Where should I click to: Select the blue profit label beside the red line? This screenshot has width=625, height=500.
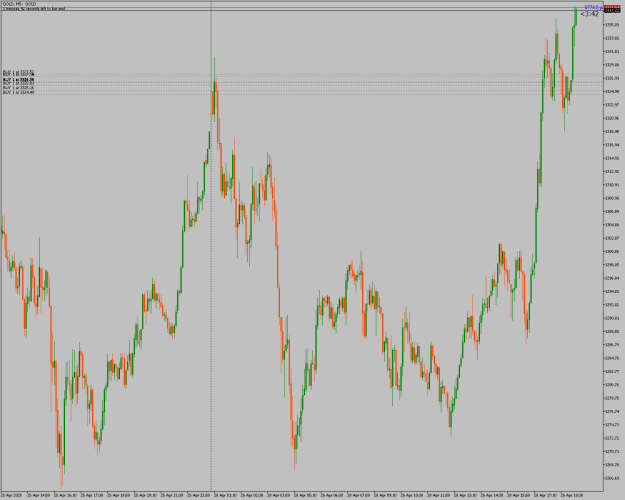tap(594, 7)
